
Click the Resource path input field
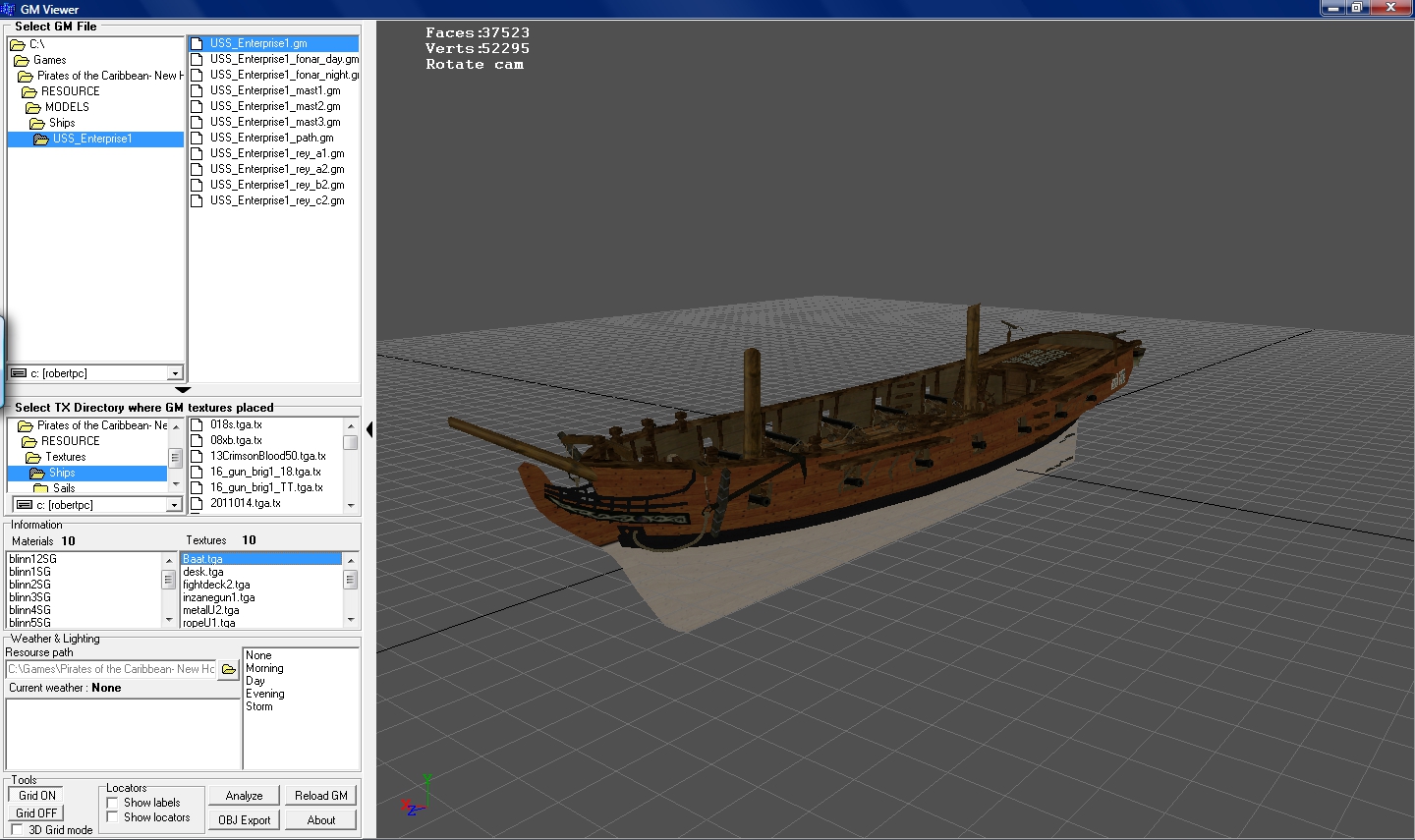(x=111, y=669)
